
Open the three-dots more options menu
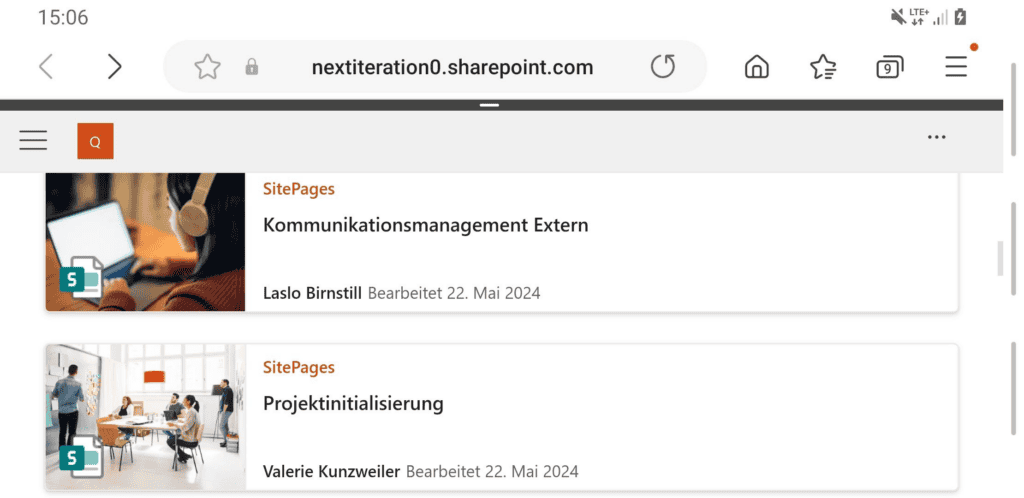coord(936,138)
